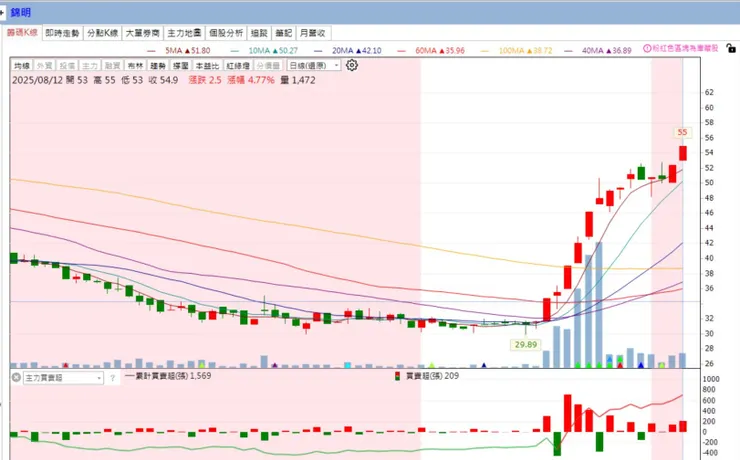
Task: Switch to the 筆記 tab
Action: click(x=284, y=33)
